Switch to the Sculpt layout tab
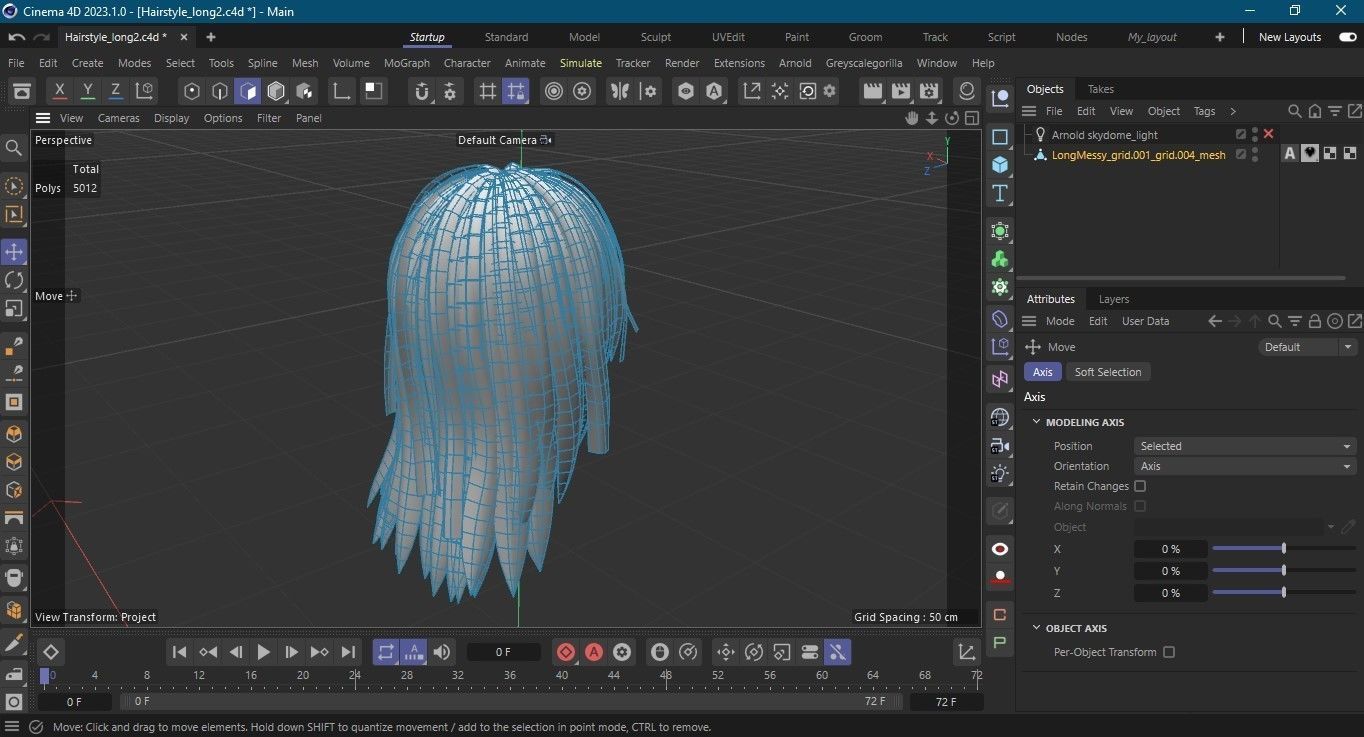The width and height of the screenshot is (1364, 737). click(x=656, y=37)
